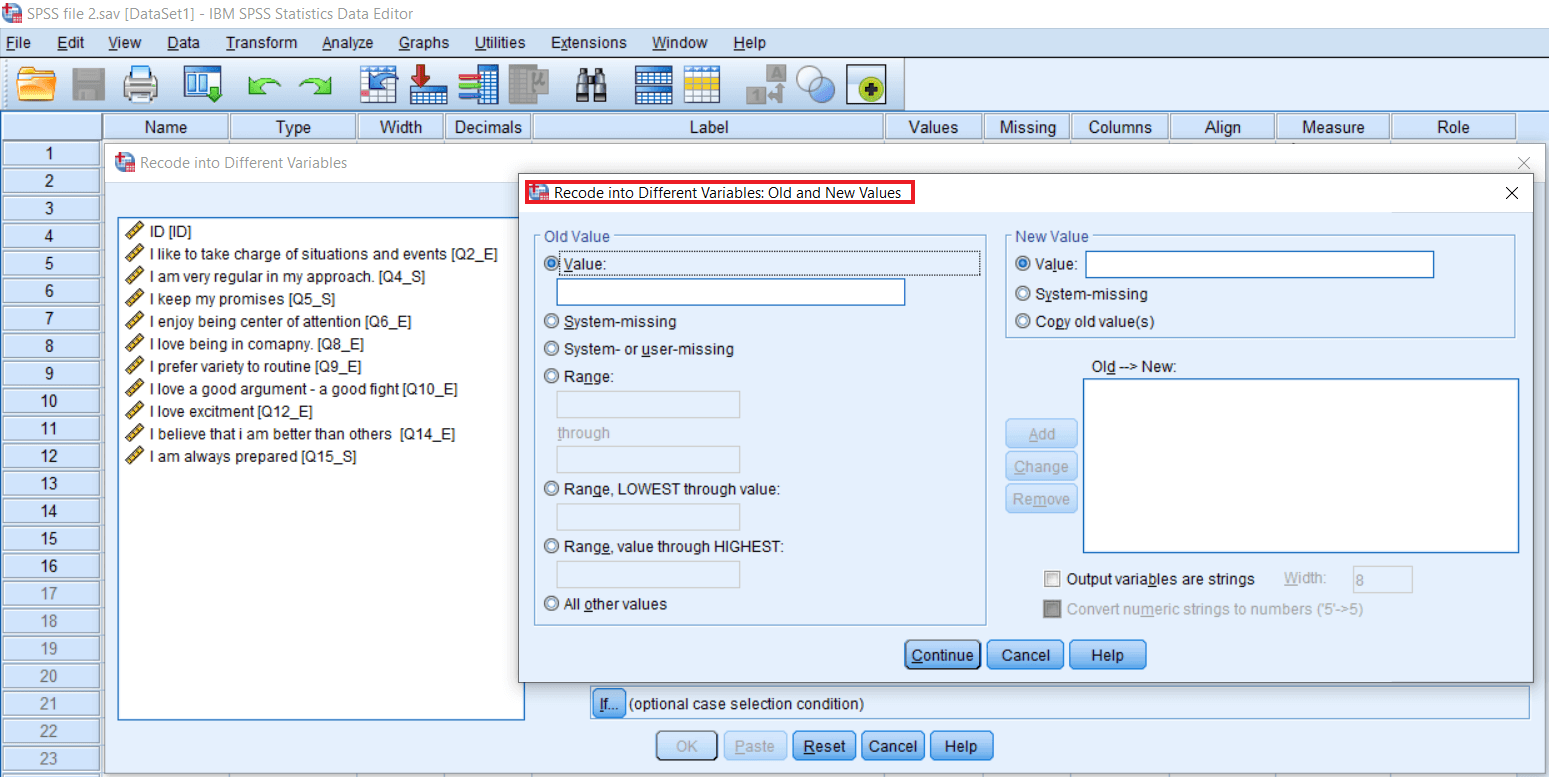Select System- or user-missing radio button
Screen dimensions: 1549x777
(551, 349)
